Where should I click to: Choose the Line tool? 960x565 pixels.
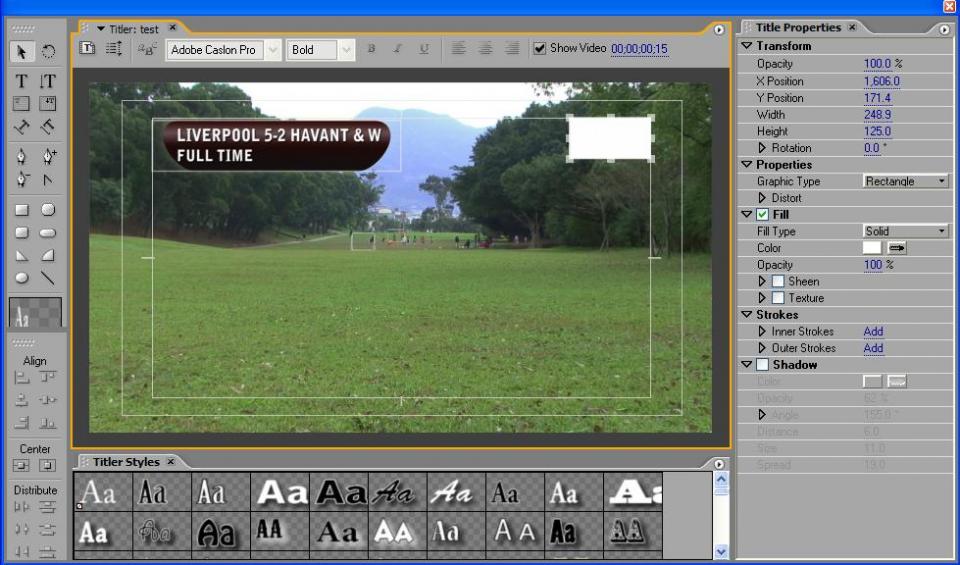pos(47,279)
